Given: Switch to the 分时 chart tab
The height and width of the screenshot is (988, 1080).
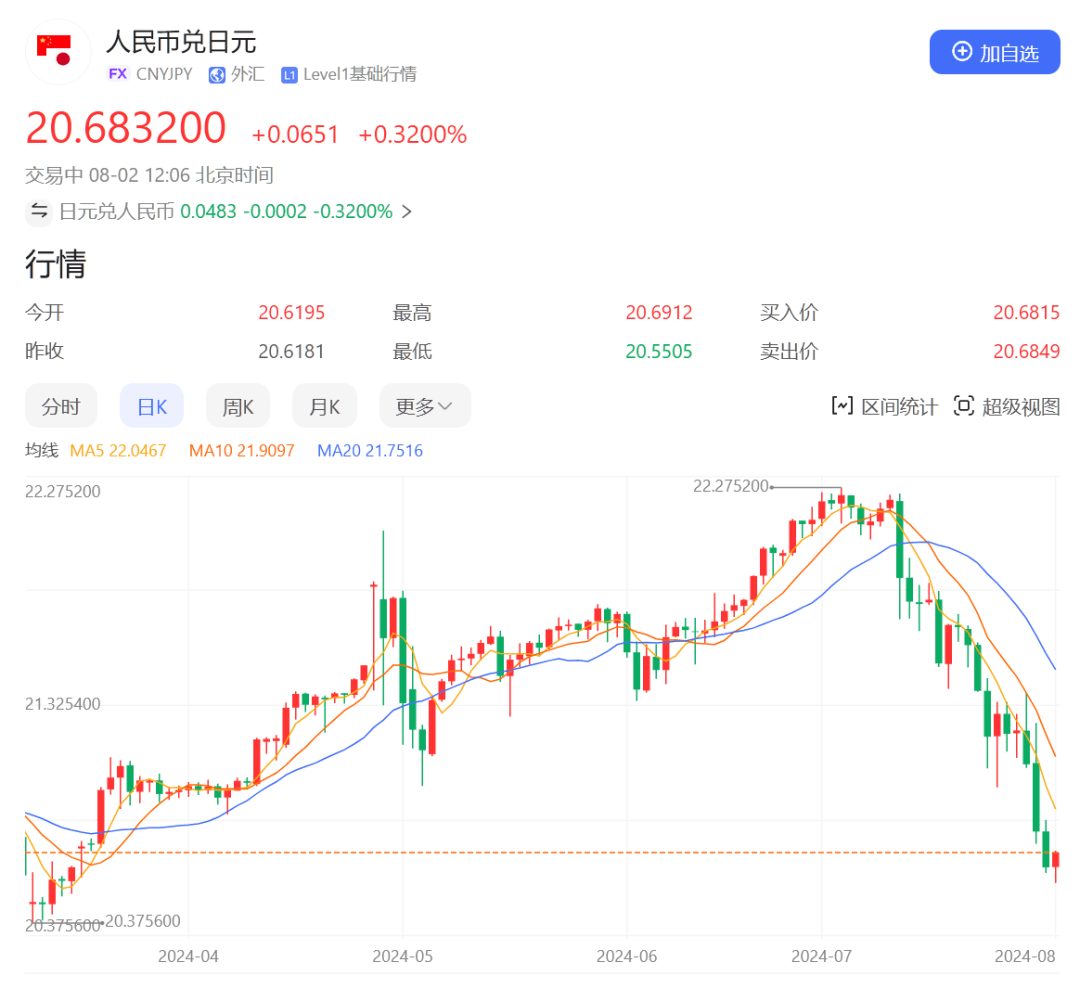Looking at the screenshot, I should (x=61, y=406).
